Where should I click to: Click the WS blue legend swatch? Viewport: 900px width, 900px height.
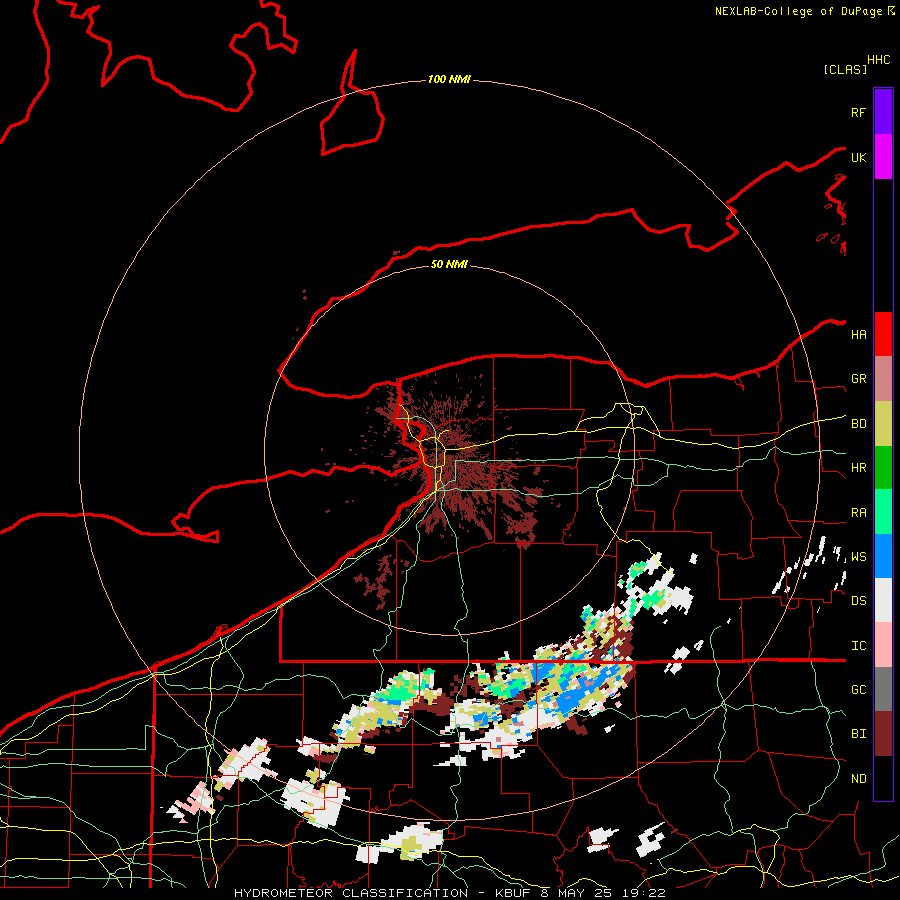(883, 556)
